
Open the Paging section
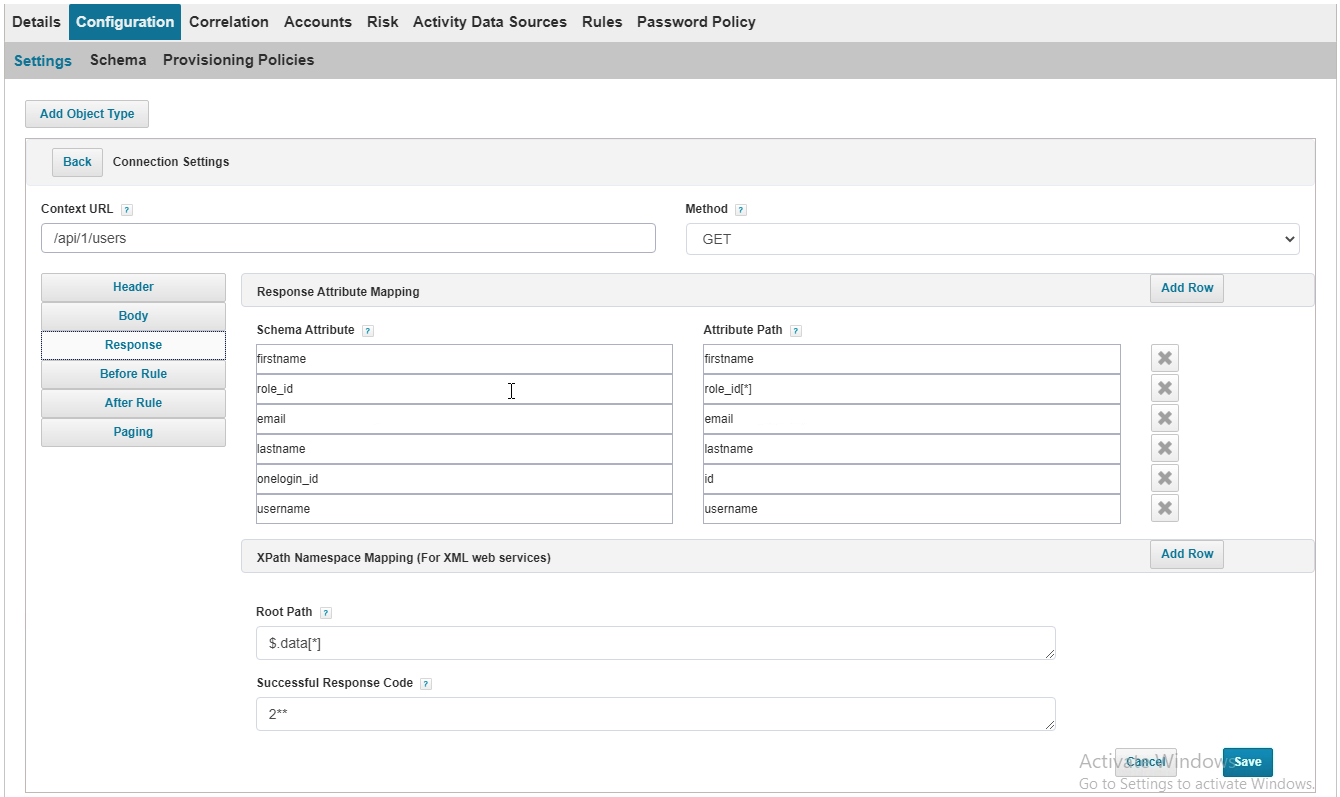point(133,432)
